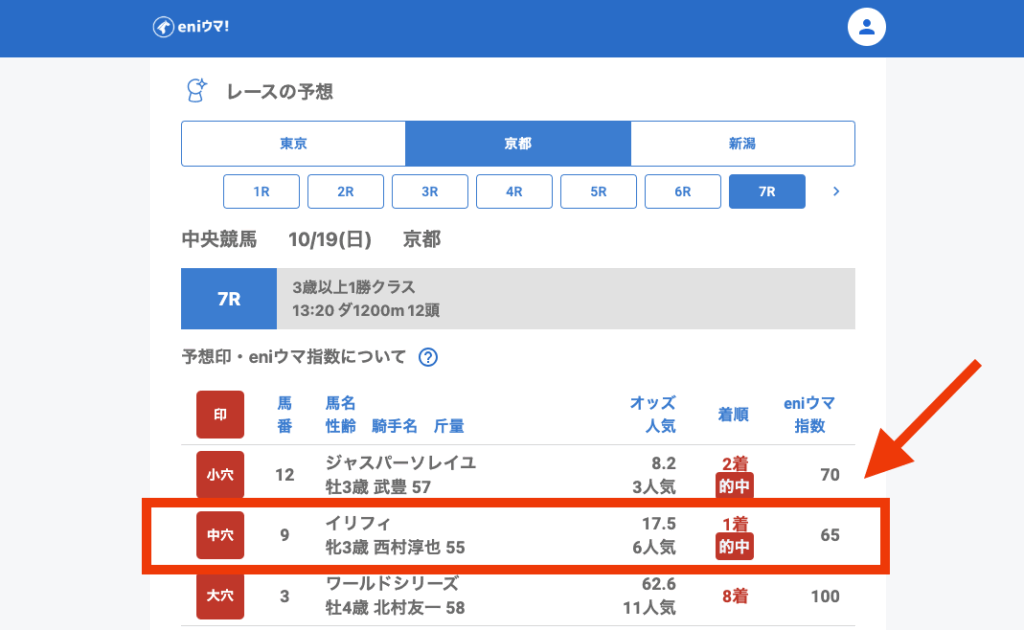
Task: Click the 的中 badge for イリフィ
Action: [734, 547]
